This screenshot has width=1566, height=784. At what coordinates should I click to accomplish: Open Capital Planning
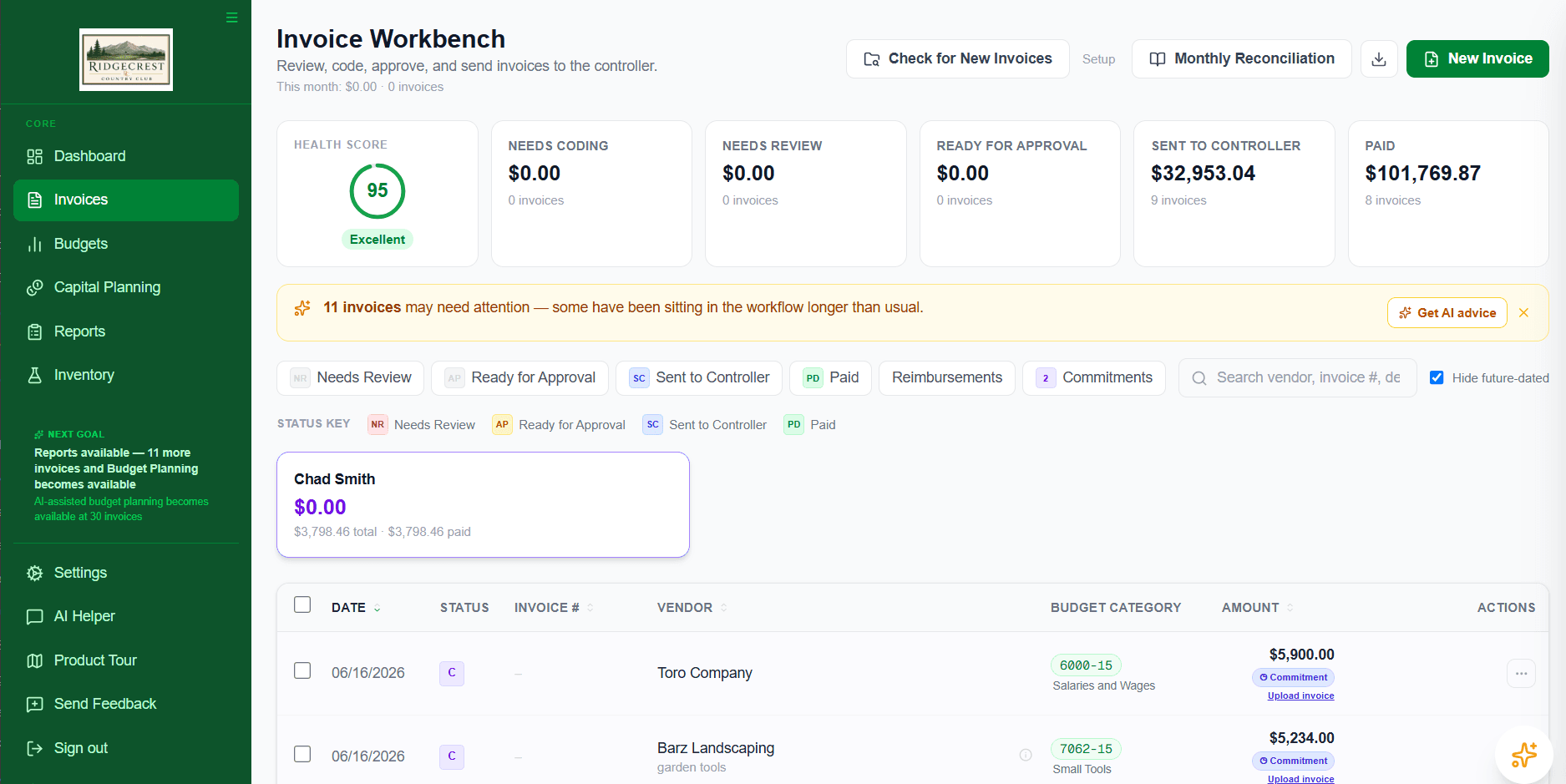click(x=126, y=287)
